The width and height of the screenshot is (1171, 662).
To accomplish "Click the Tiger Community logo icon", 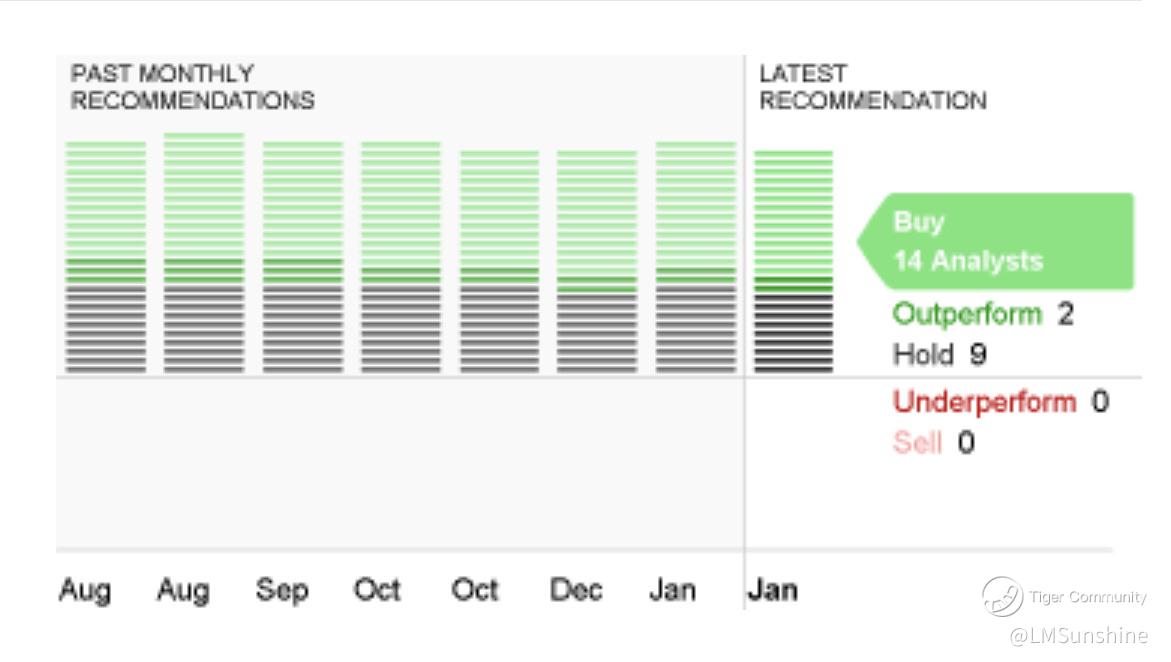I will click(x=1002, y=596).
